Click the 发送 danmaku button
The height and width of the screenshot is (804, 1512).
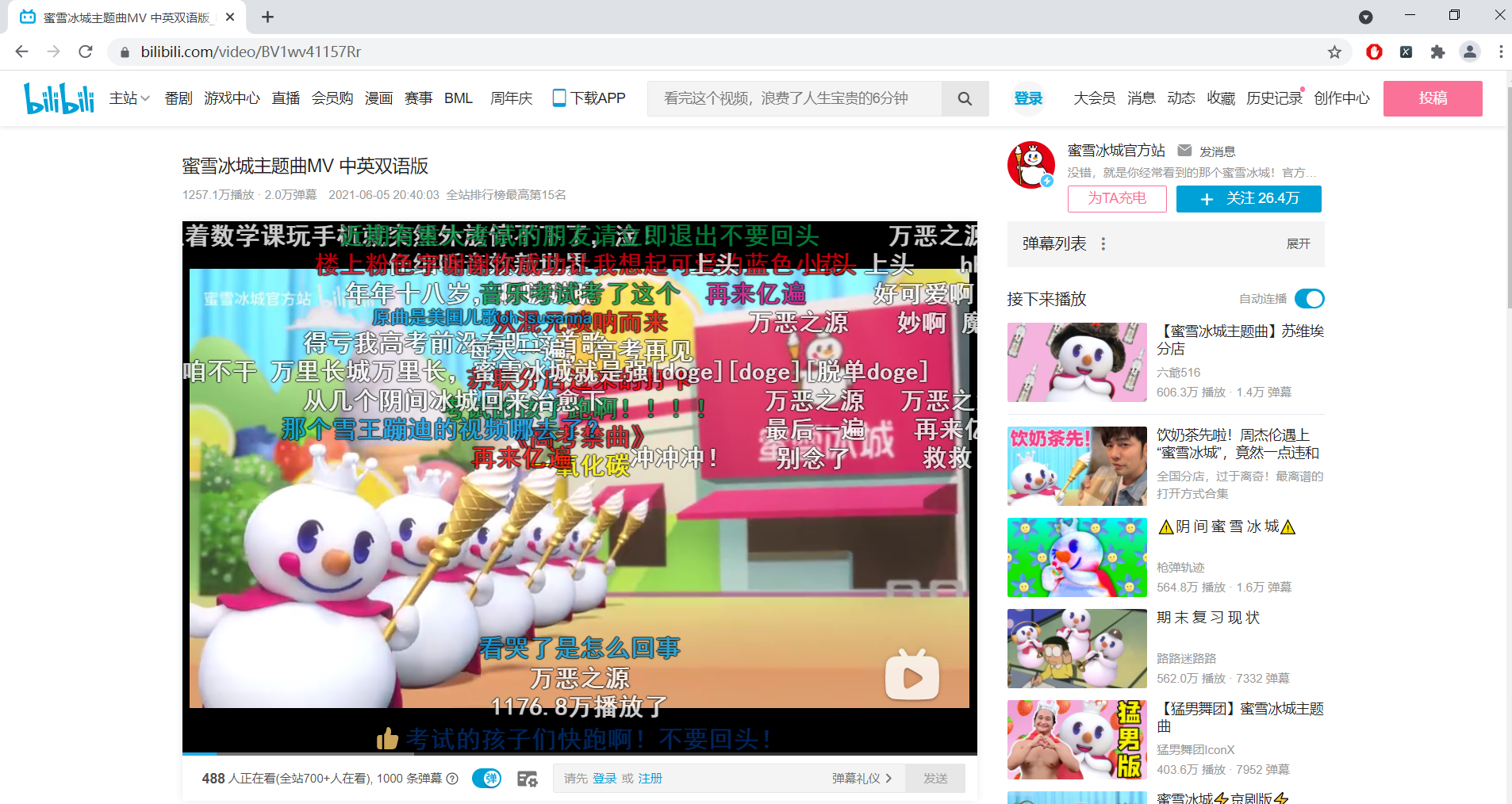pyautogui.click(x=935, y=779)
